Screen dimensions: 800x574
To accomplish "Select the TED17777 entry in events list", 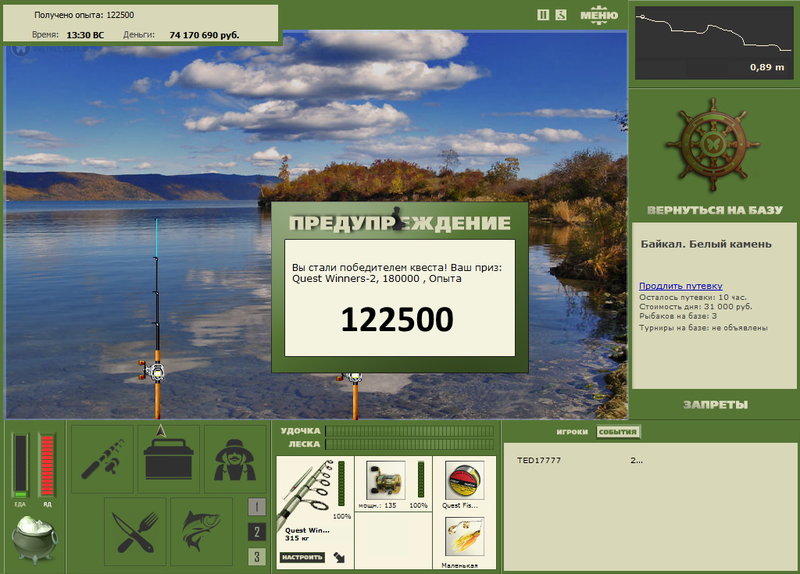I will 539,460.
